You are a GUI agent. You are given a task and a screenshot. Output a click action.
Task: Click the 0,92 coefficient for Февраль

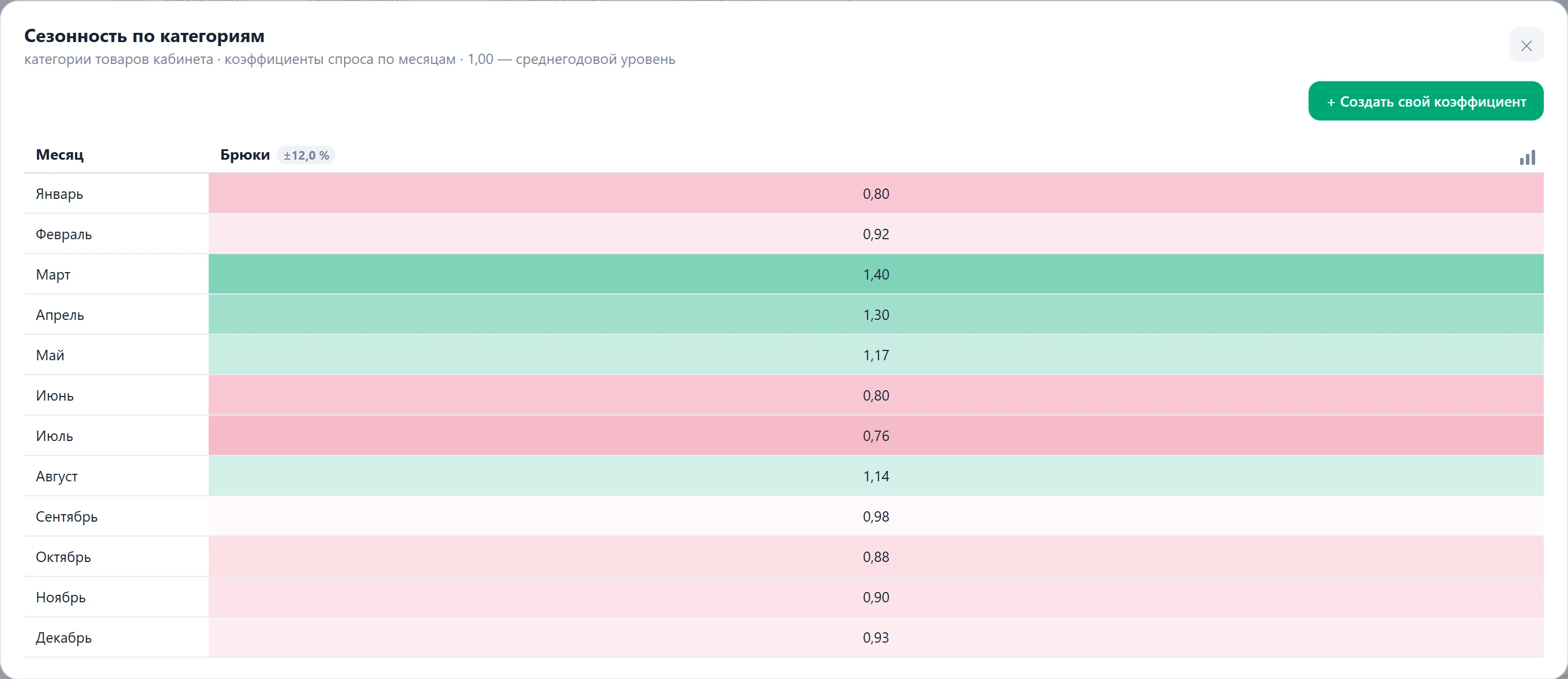click(876, 233)
